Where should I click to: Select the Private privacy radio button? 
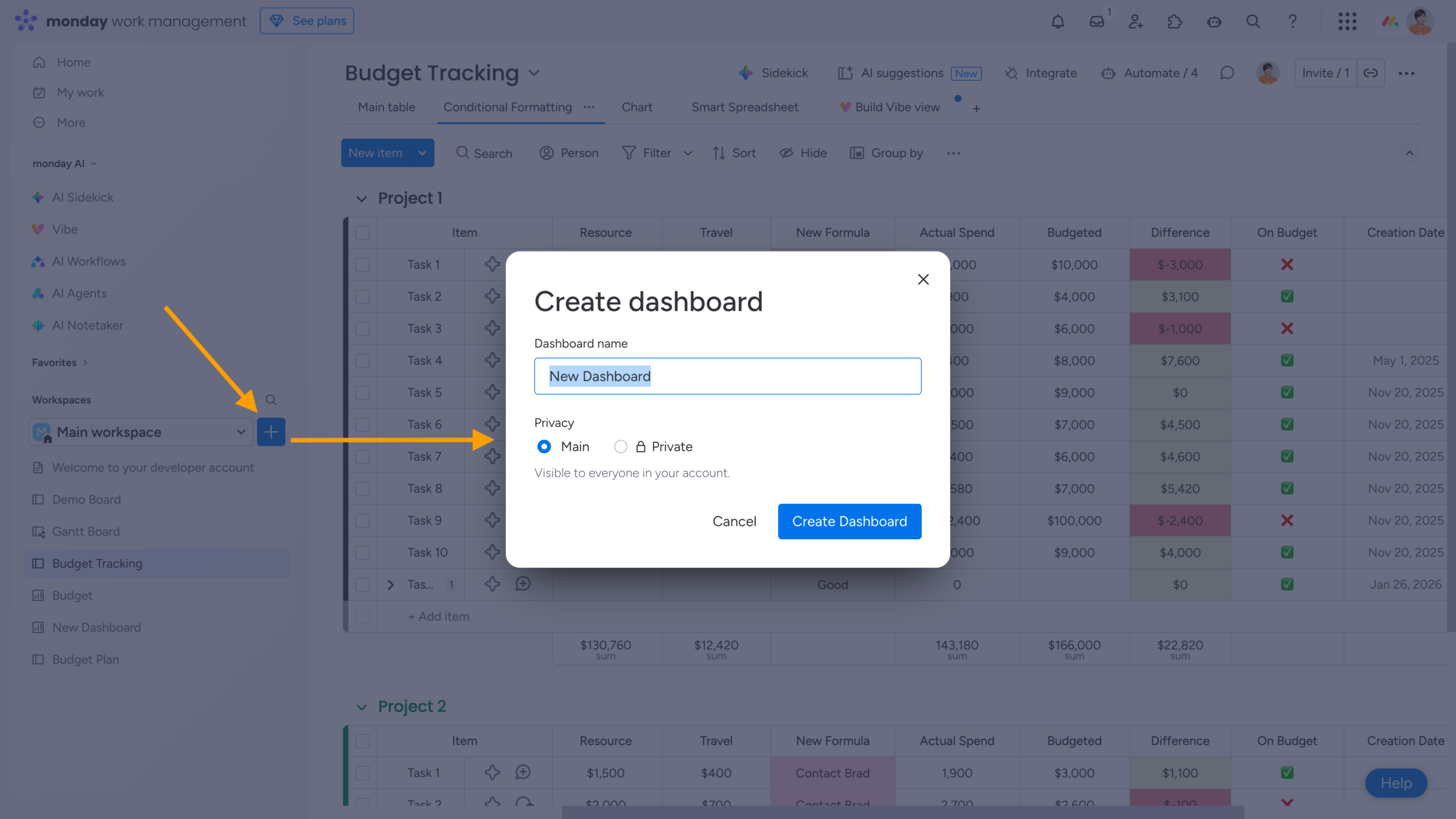point(620,446)
